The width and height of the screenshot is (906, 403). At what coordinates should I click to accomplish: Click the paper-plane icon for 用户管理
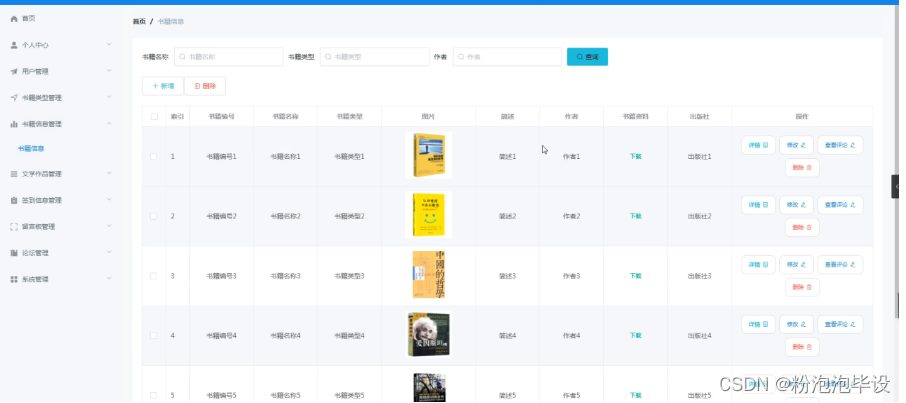[14, 72]
